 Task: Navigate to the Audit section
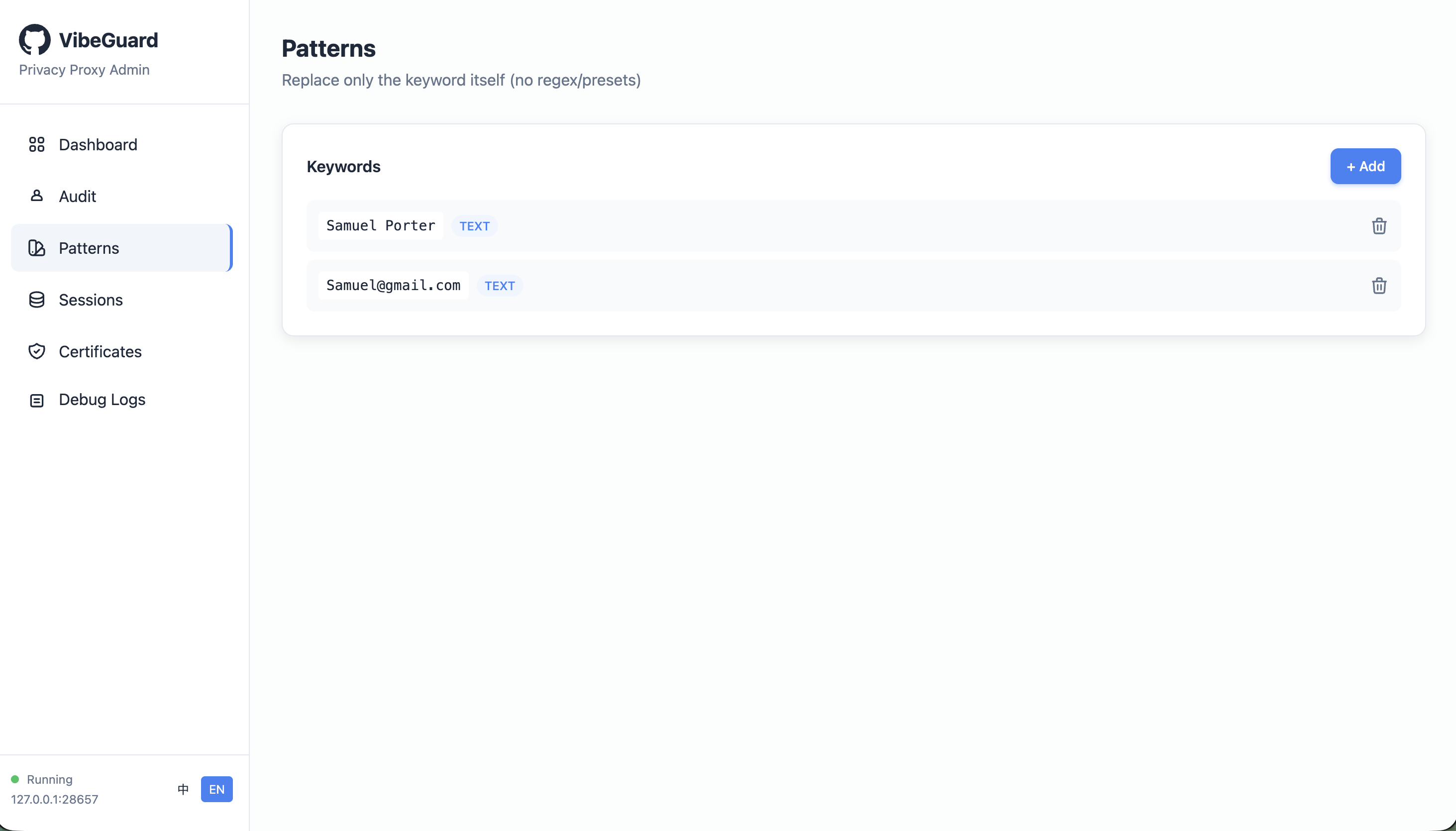click(77, 196)
